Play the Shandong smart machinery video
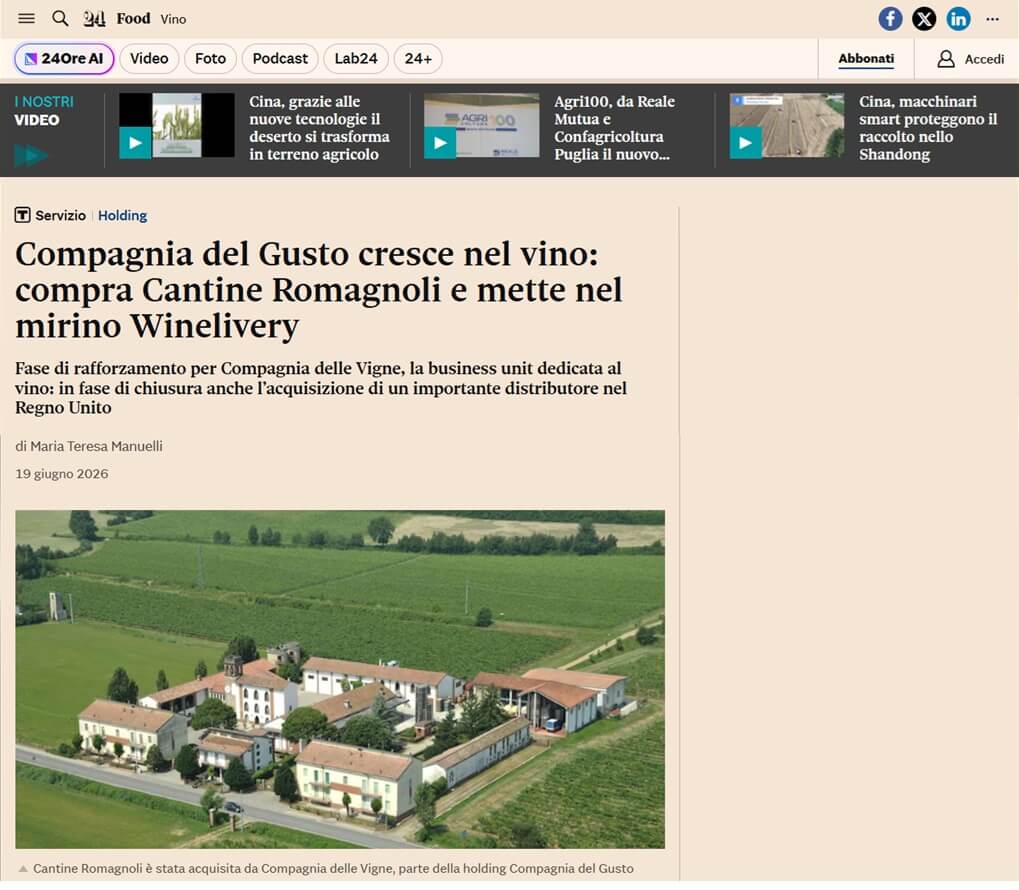 (745, 143)
